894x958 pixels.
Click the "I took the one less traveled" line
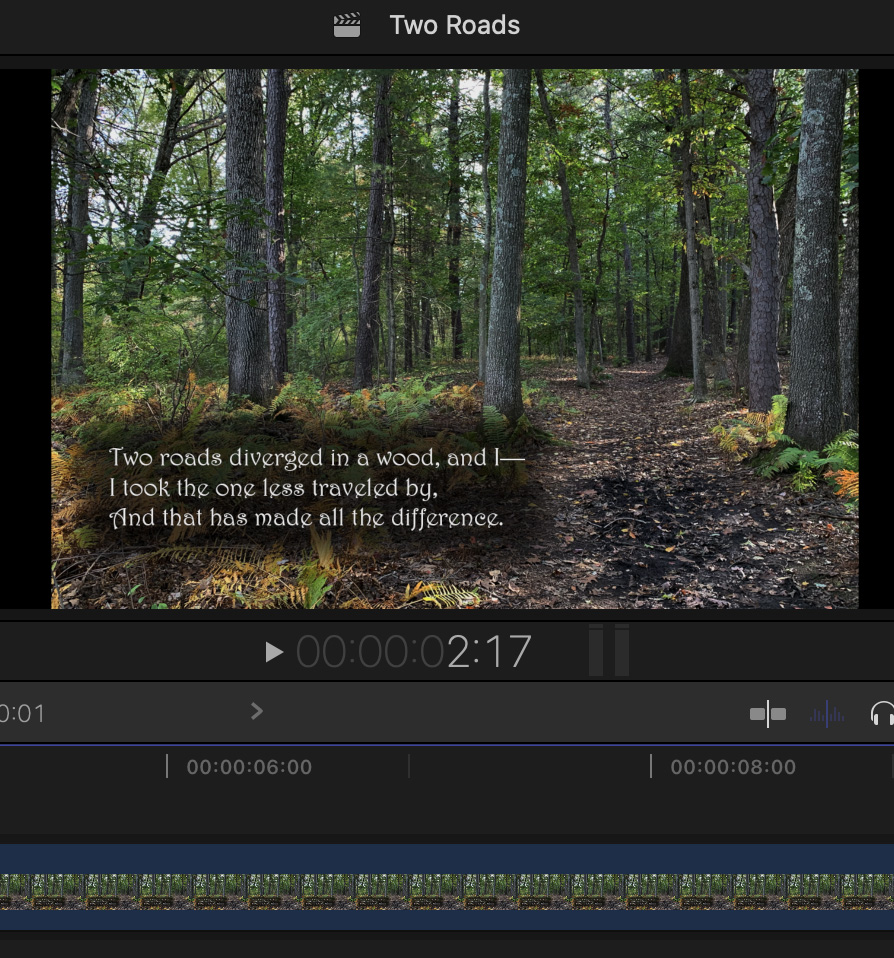273,489
